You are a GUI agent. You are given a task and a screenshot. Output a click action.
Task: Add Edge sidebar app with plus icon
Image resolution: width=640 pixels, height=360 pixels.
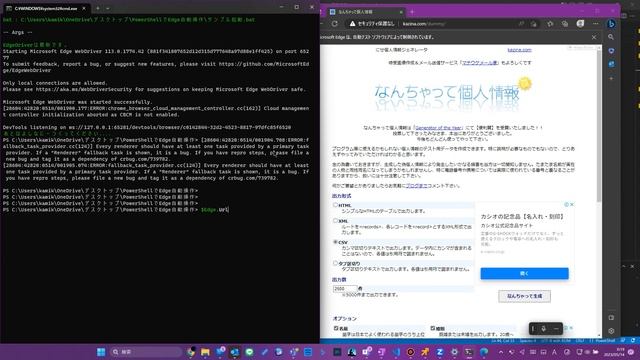click(x=611, y=78)
